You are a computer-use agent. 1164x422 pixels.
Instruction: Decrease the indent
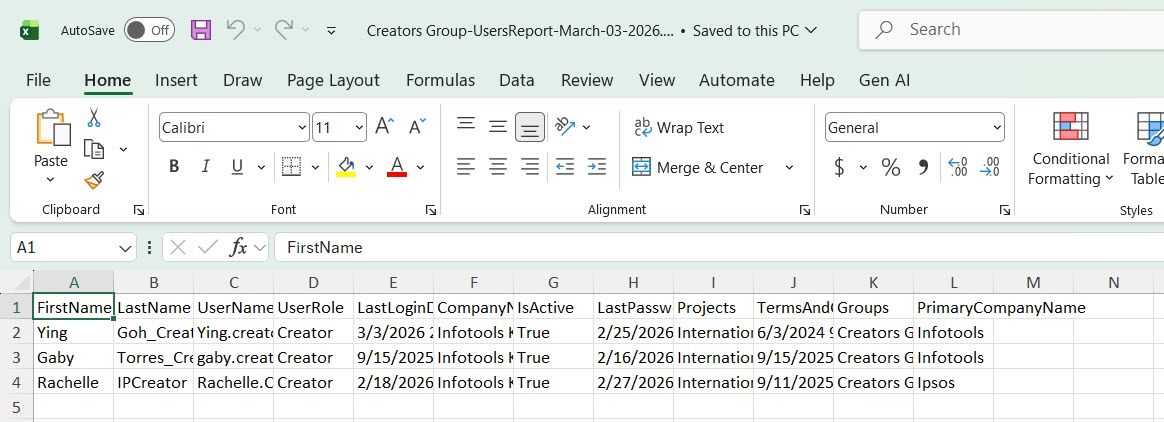(x=565, y=167)
